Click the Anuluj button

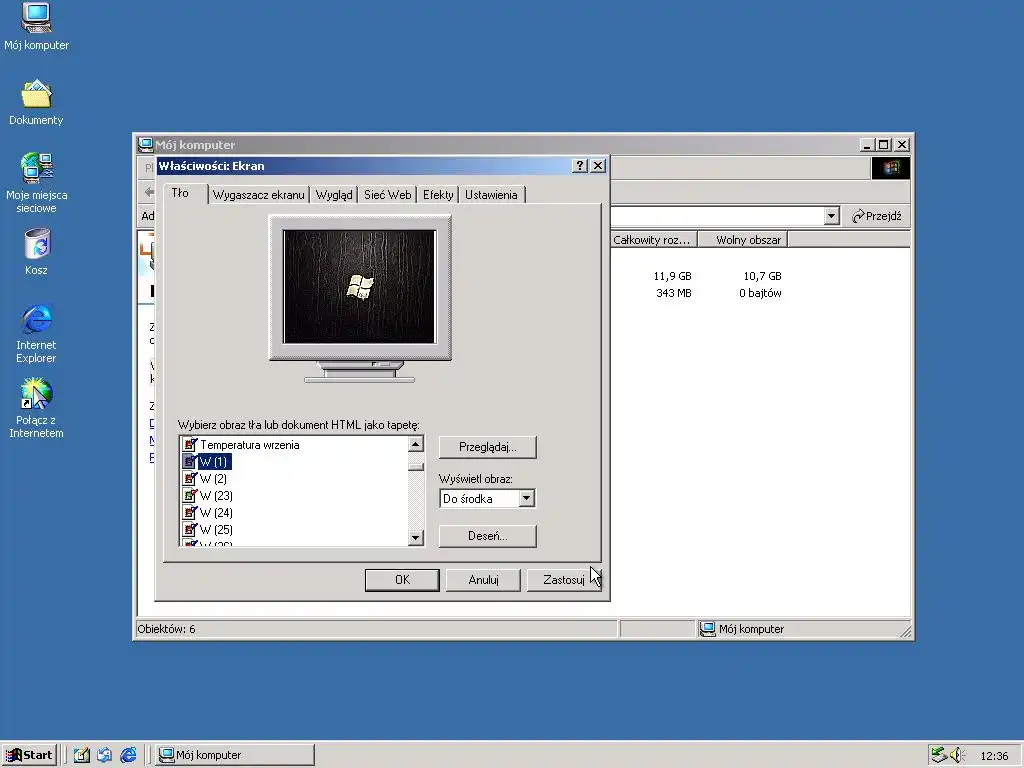[483, 580]
